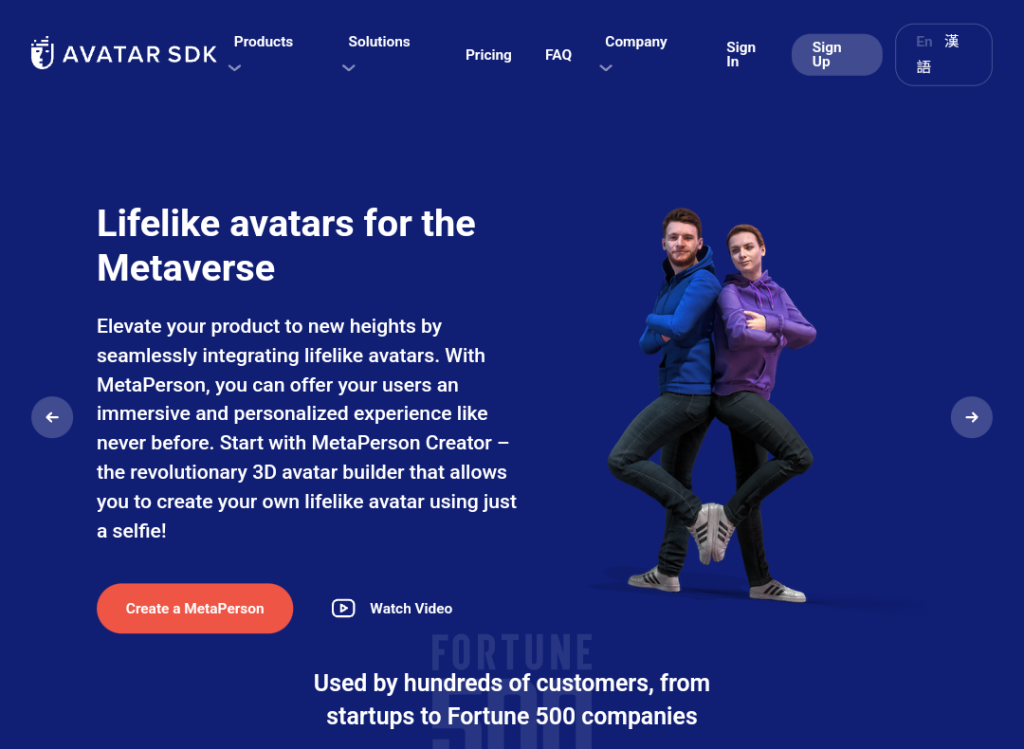Open the Products menu

pos(263,42)
